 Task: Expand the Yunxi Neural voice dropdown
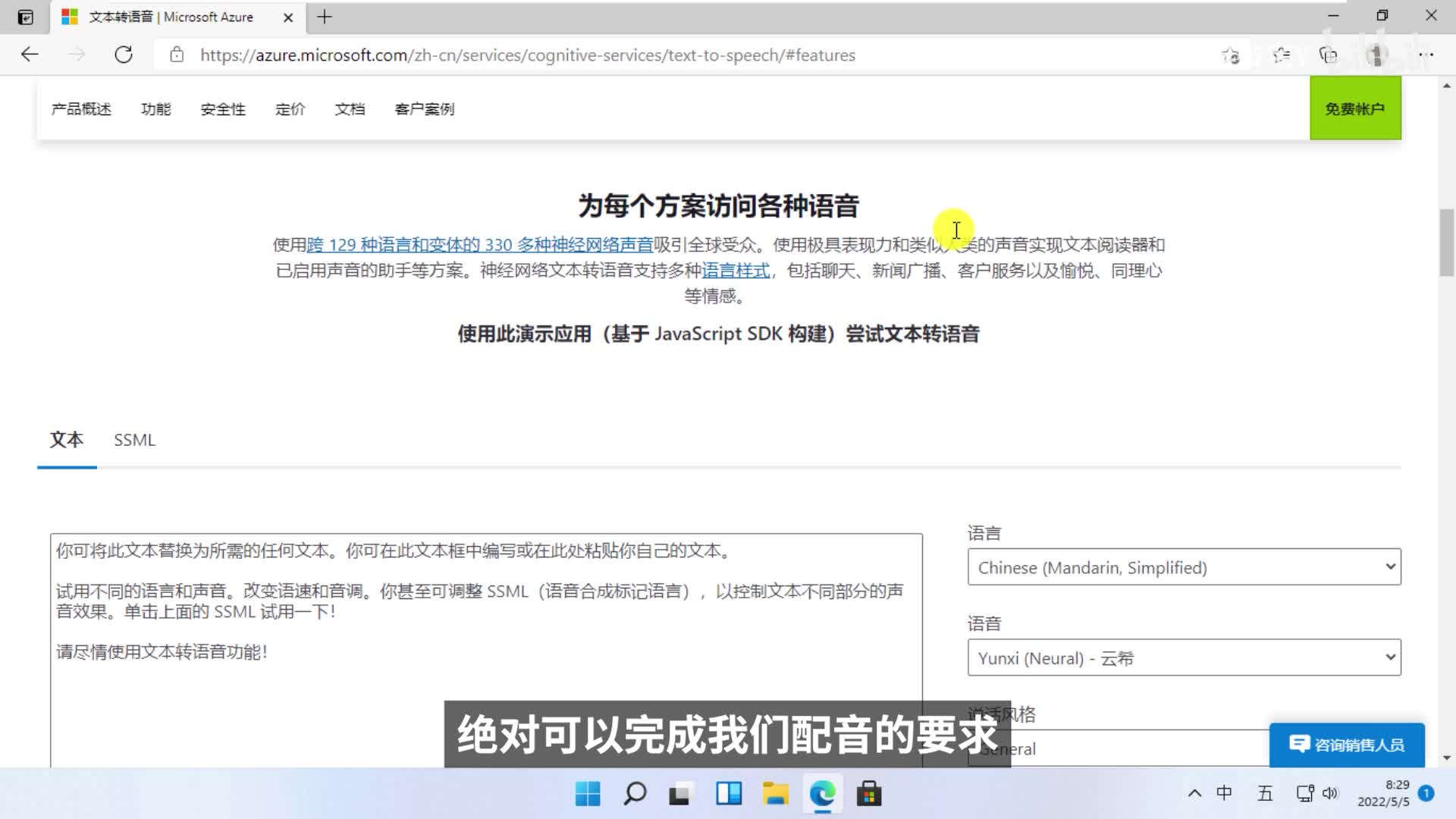(x=1184, y=657)
